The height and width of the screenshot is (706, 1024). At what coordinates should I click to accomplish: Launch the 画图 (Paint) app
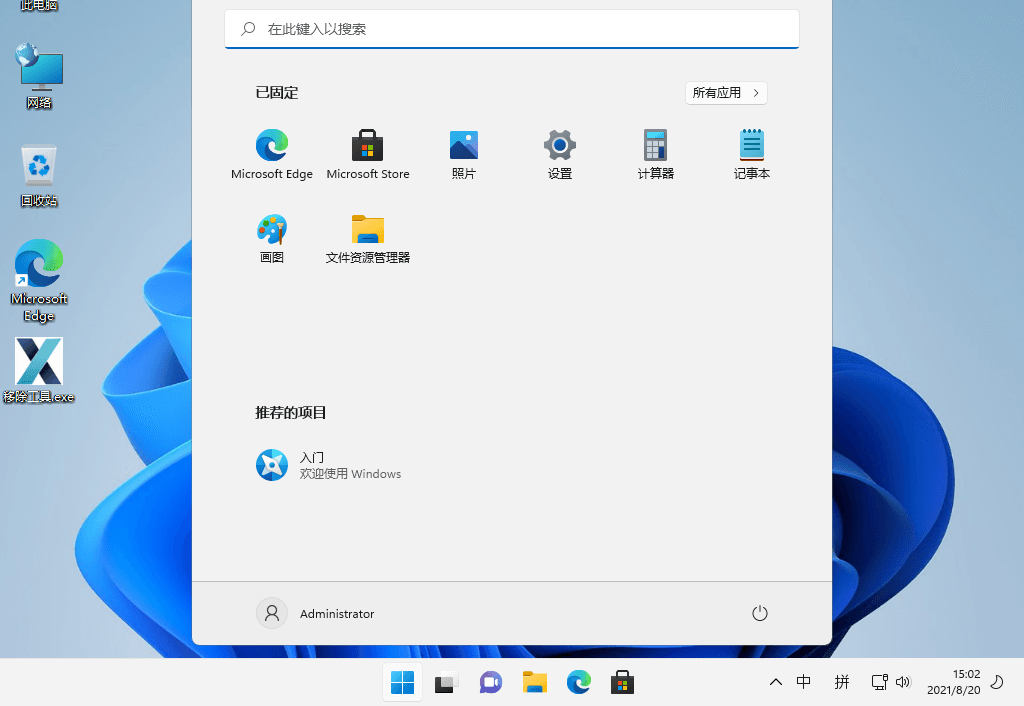coord(272,238)
